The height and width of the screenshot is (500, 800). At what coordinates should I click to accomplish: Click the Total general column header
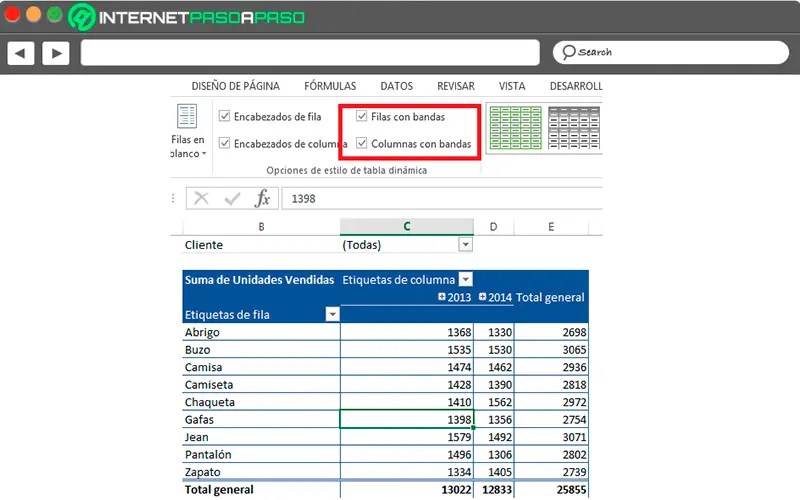click(550, 297)
